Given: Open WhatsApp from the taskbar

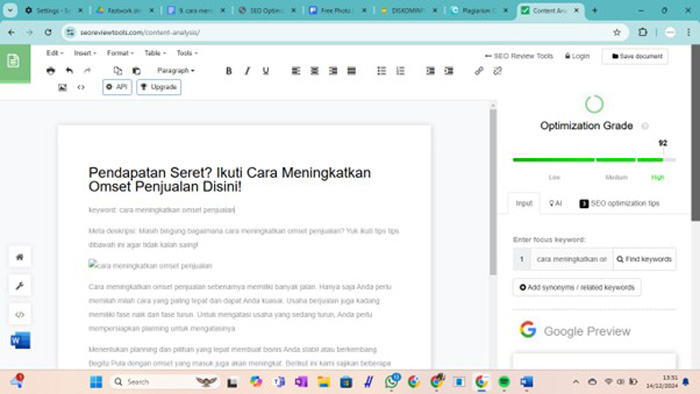Looking at the screenshot, I should (x=392, y=382).
